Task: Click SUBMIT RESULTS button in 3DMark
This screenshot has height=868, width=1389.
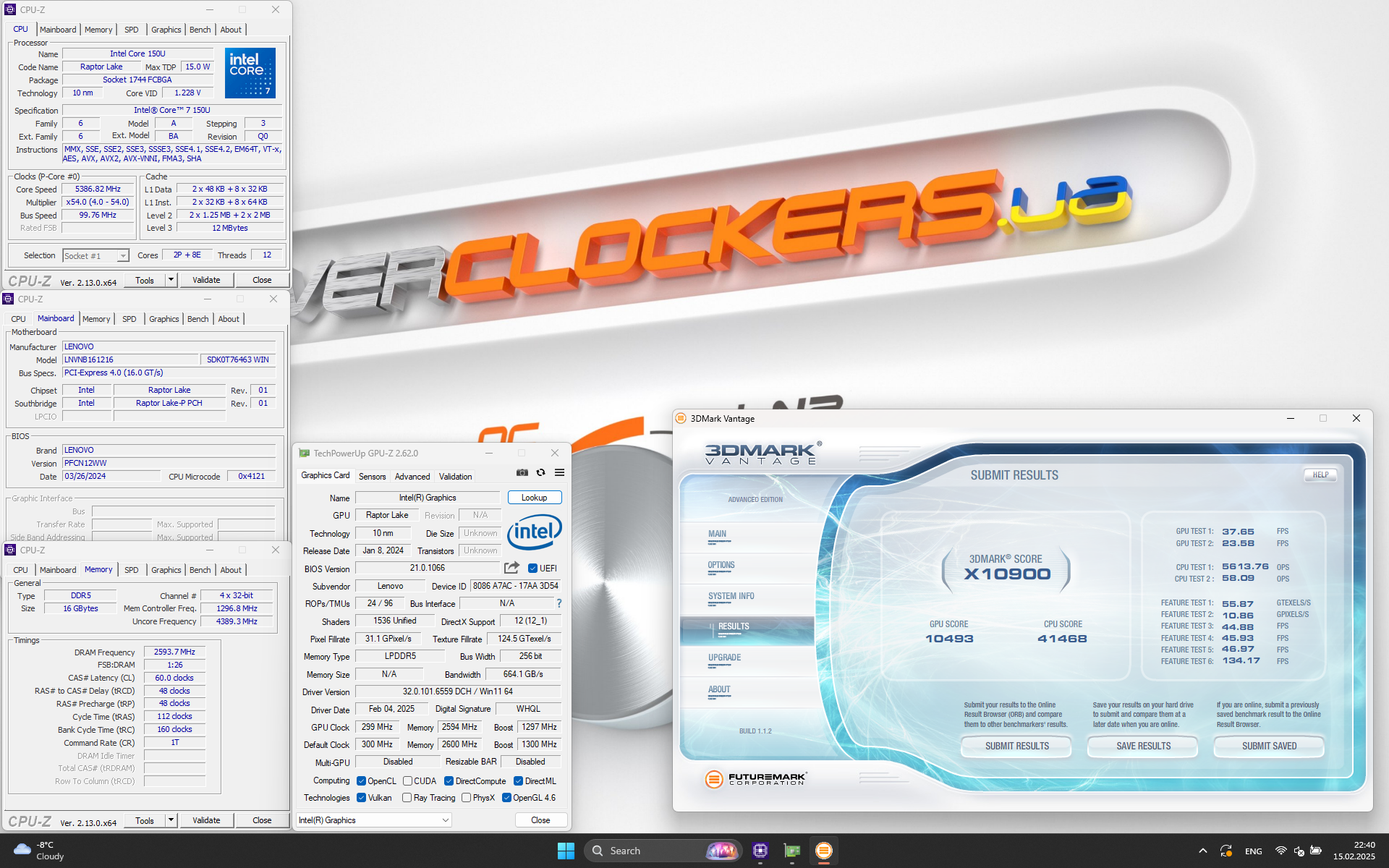Action: coord(1016,746)
